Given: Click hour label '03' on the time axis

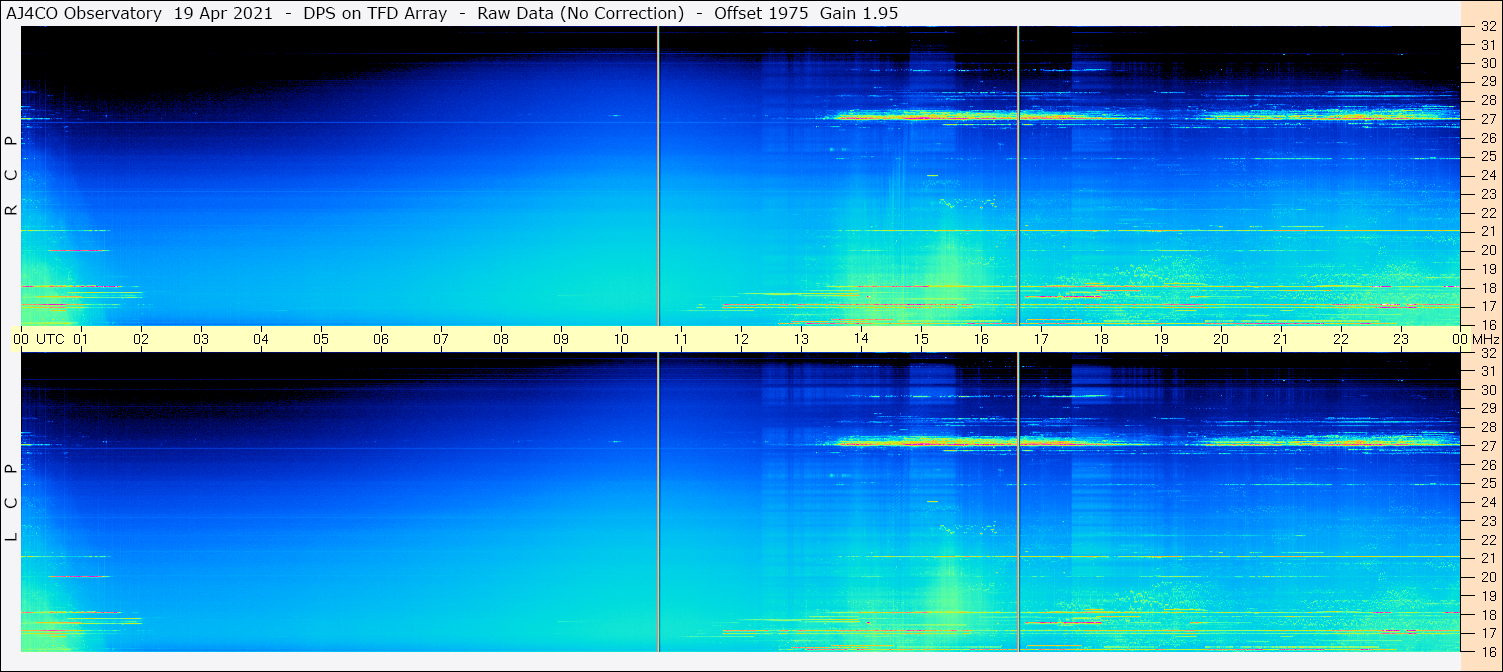Looking at the screenshot, I should pos(201,339).
